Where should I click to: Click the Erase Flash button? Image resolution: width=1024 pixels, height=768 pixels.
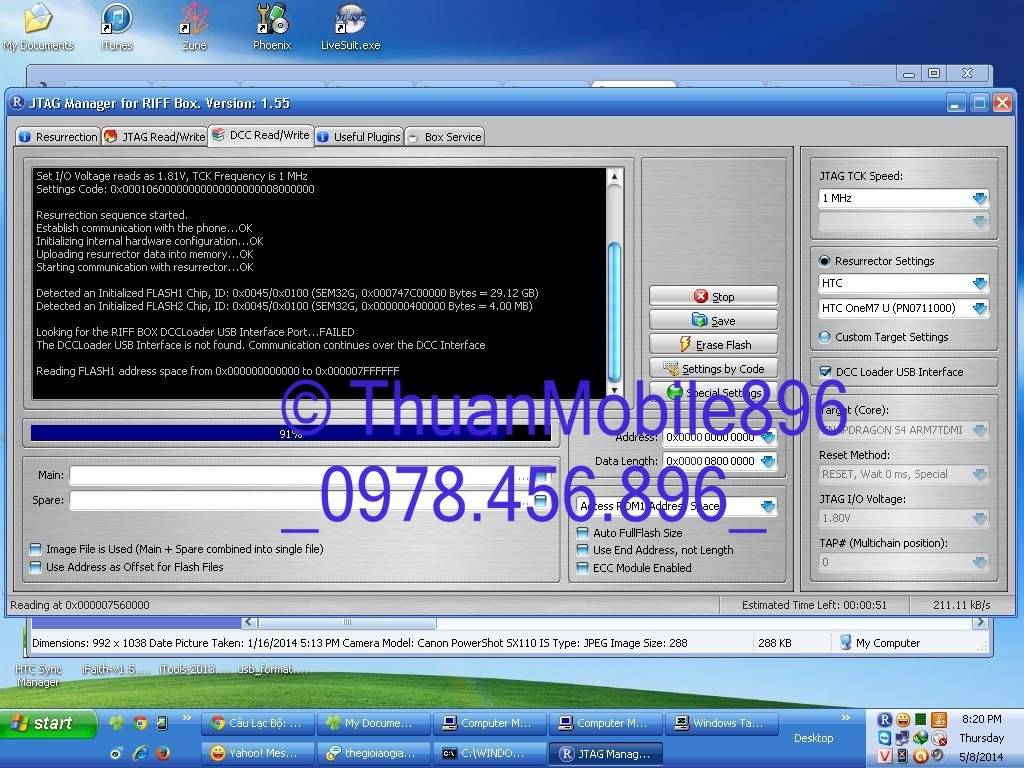[x=713, y=344]
